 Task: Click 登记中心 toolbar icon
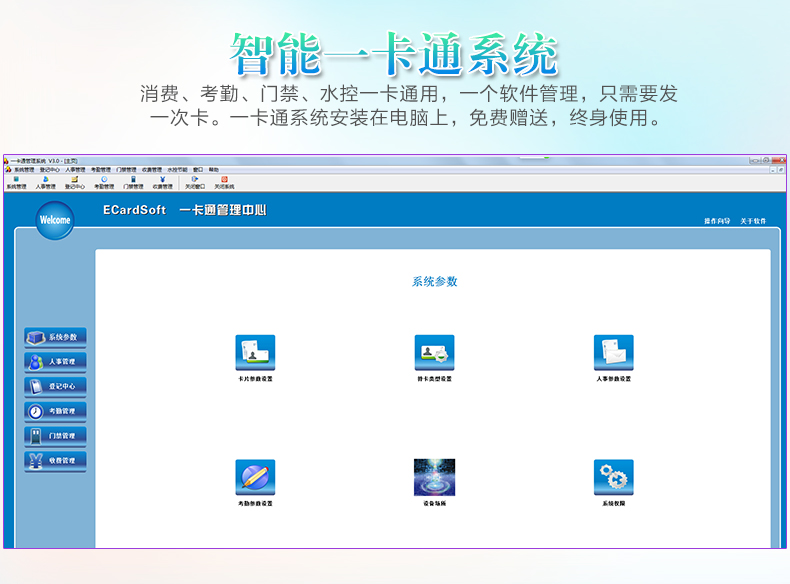75,182
